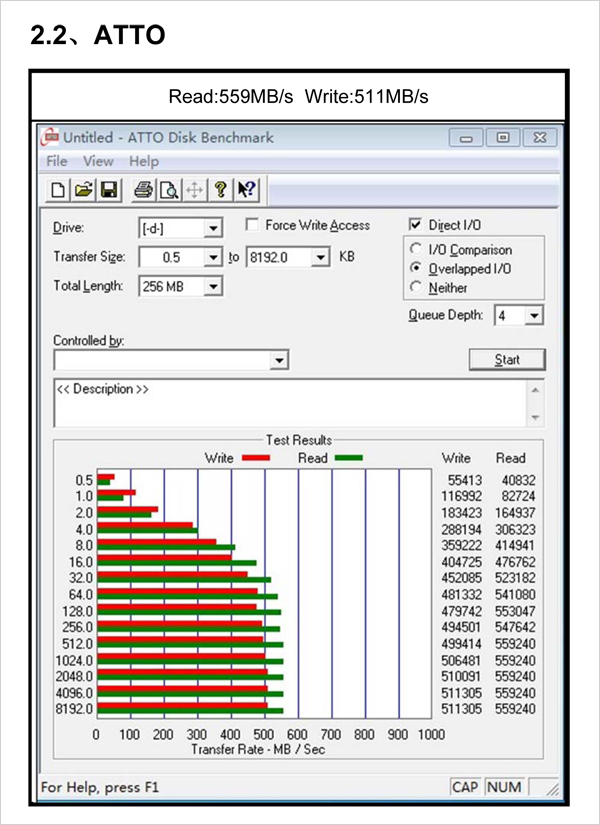Click write value 510091
Screen dimensions: 600x825
(461, 676)
